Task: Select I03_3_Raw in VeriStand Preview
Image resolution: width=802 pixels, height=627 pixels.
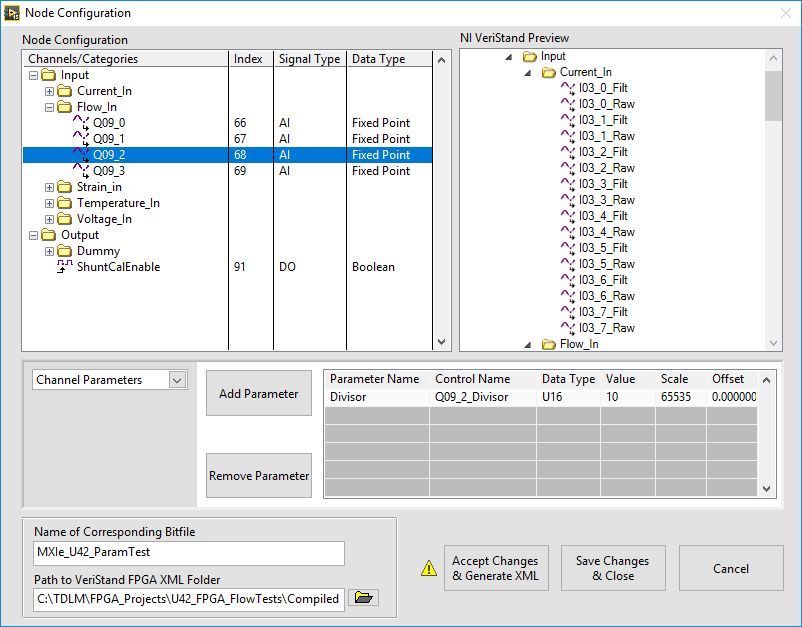Action: point(607,200)
